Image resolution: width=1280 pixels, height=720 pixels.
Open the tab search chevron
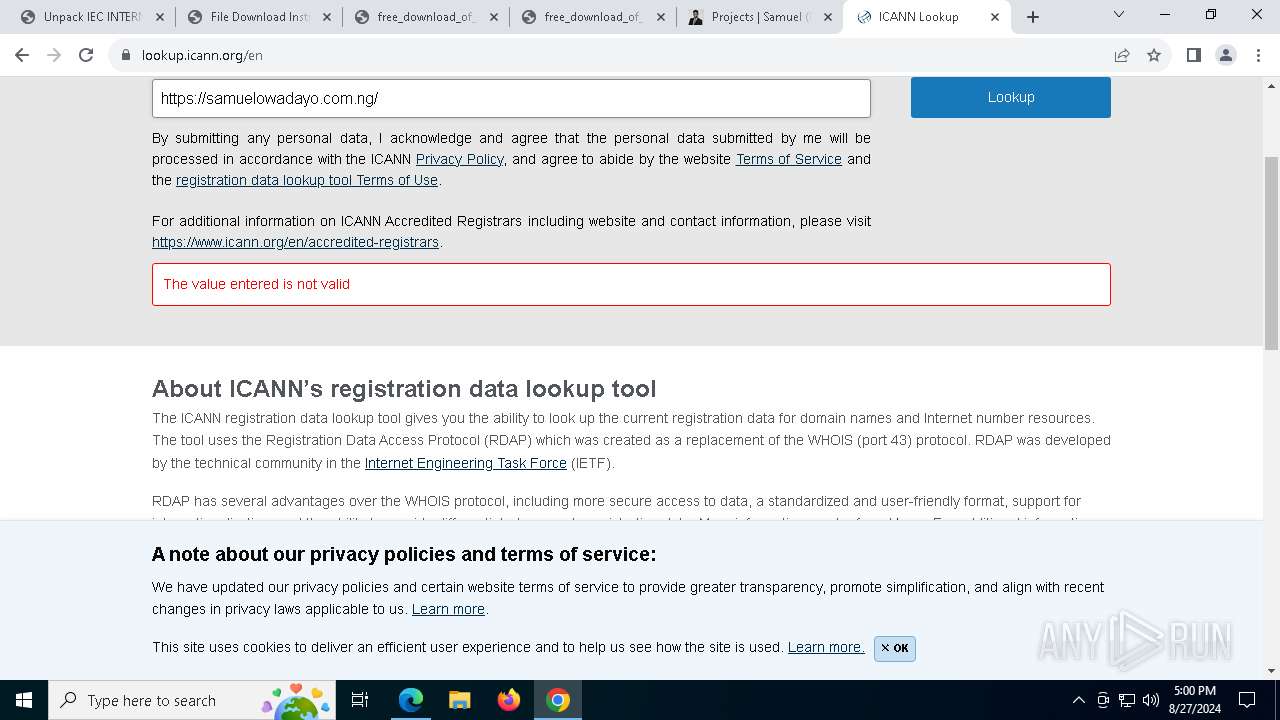click(1119, 14)
